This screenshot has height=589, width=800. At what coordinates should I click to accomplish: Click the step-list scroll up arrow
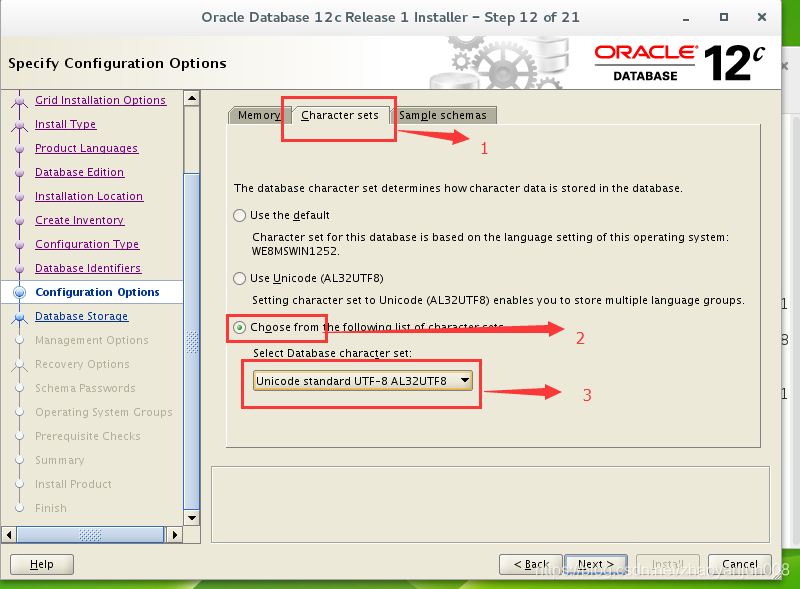(x=192, y=98)
